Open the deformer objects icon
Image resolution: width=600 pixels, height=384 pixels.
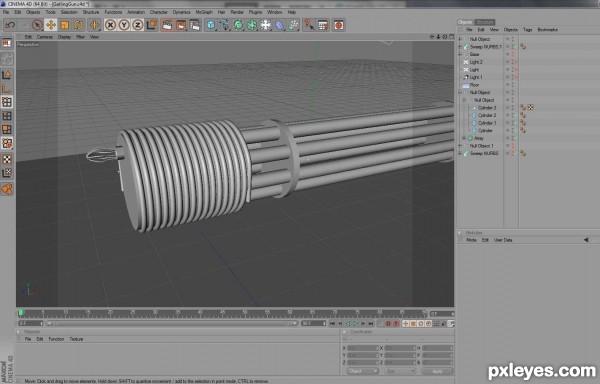[280, 25]
